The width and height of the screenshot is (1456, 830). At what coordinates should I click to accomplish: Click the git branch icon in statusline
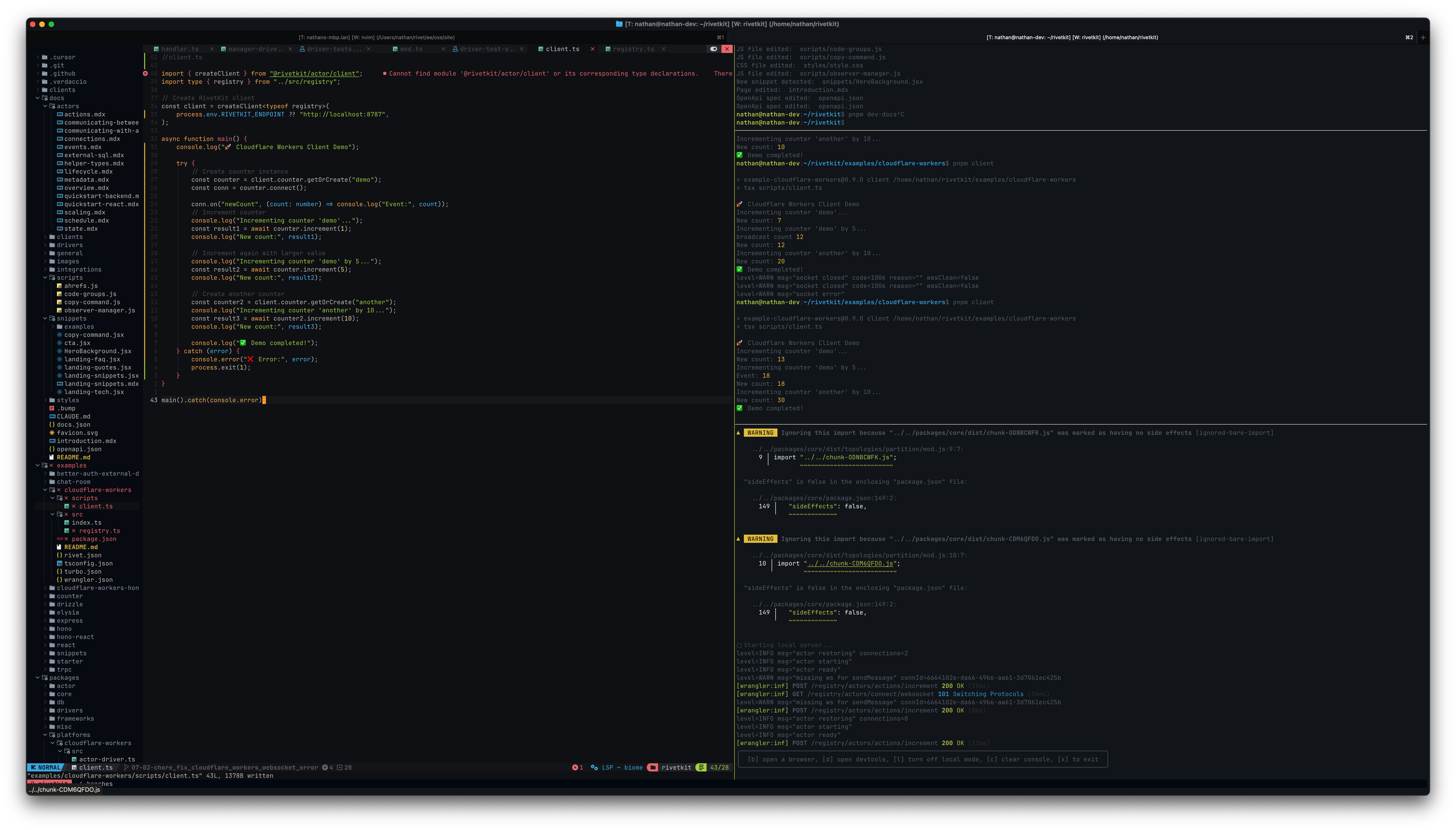coord(126,767)
